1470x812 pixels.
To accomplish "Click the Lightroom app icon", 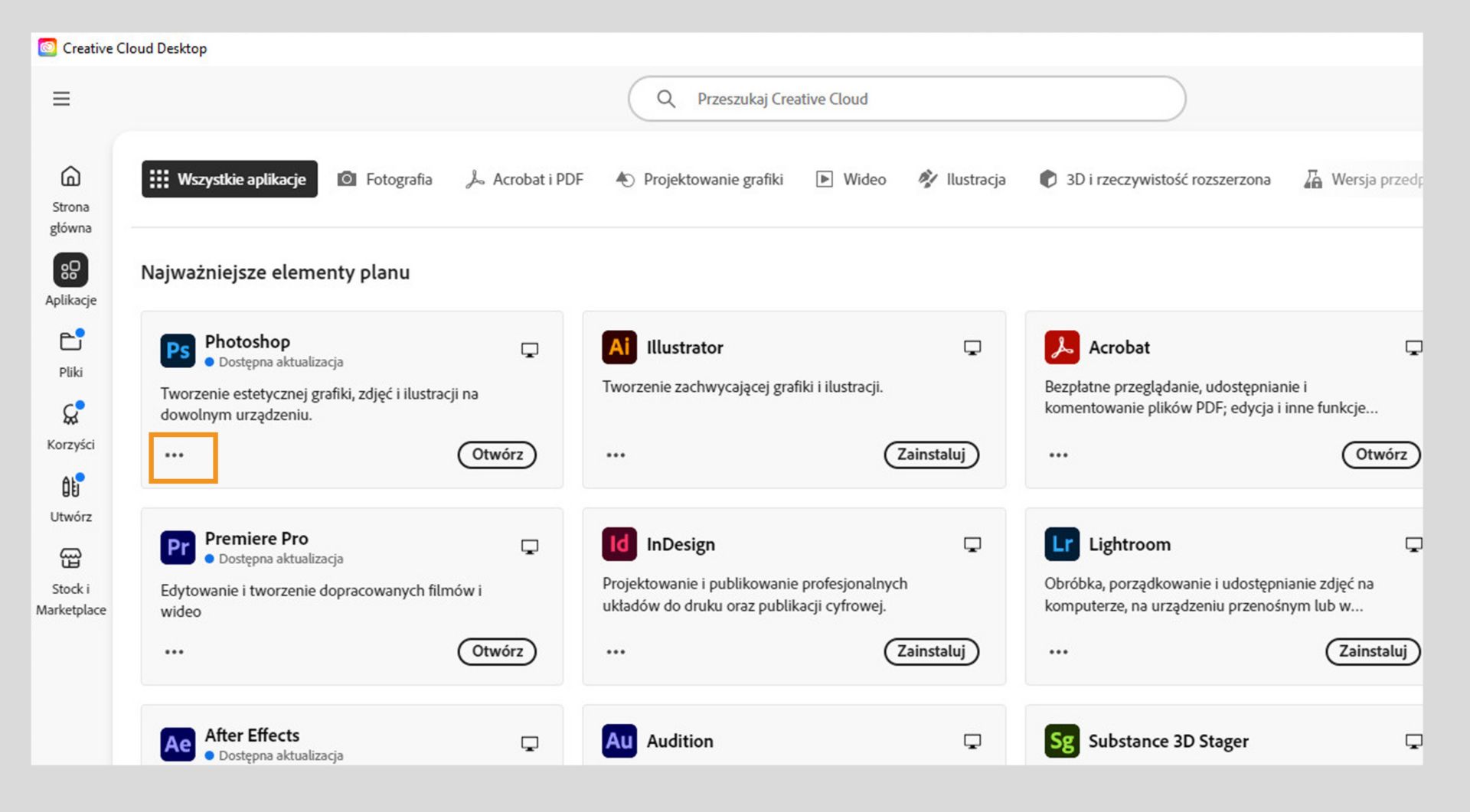I will pyautogui.click(x=1061, y=544).
